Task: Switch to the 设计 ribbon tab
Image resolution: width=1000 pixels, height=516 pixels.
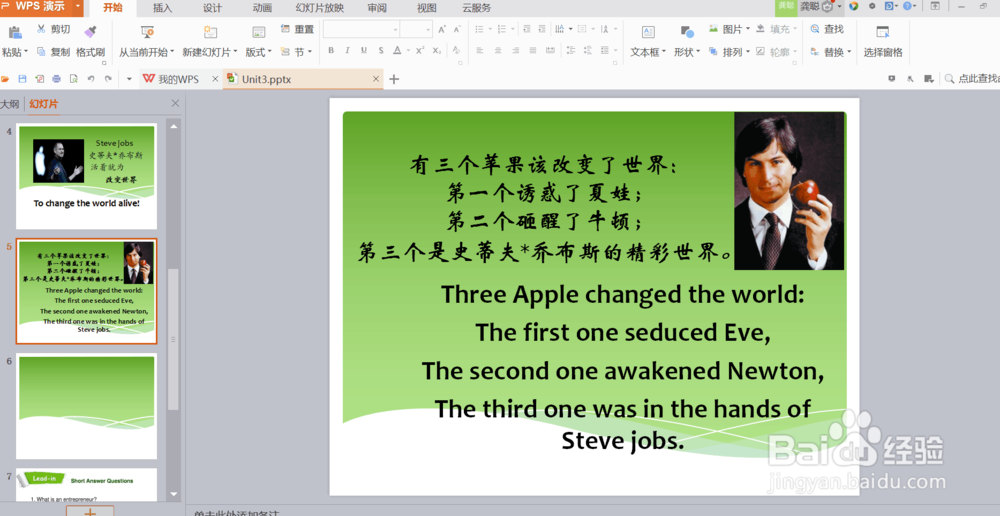Action: point(212,8)
